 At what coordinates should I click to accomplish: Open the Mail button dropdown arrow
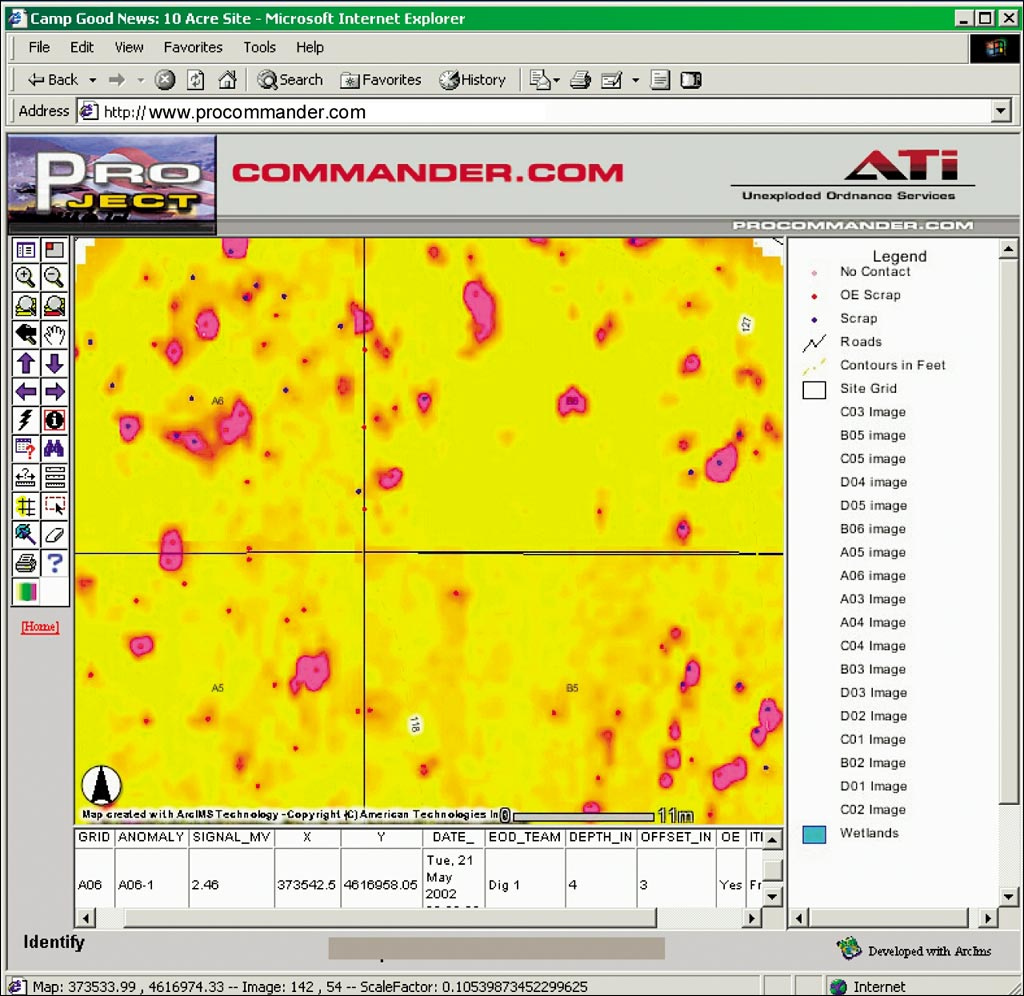pyautogui.click(x=556, y=80)
